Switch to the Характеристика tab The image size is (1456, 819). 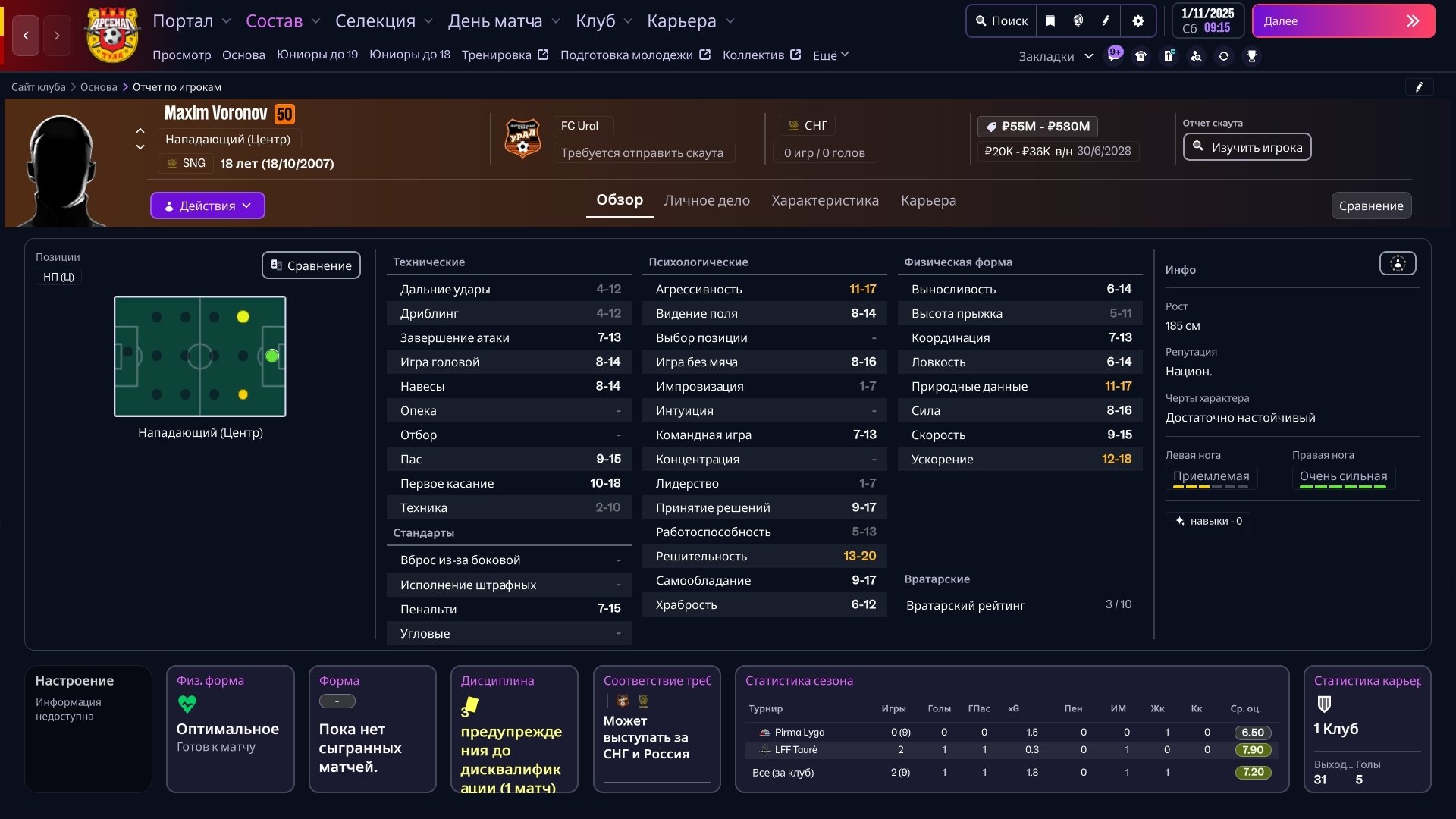click(824, 200)
